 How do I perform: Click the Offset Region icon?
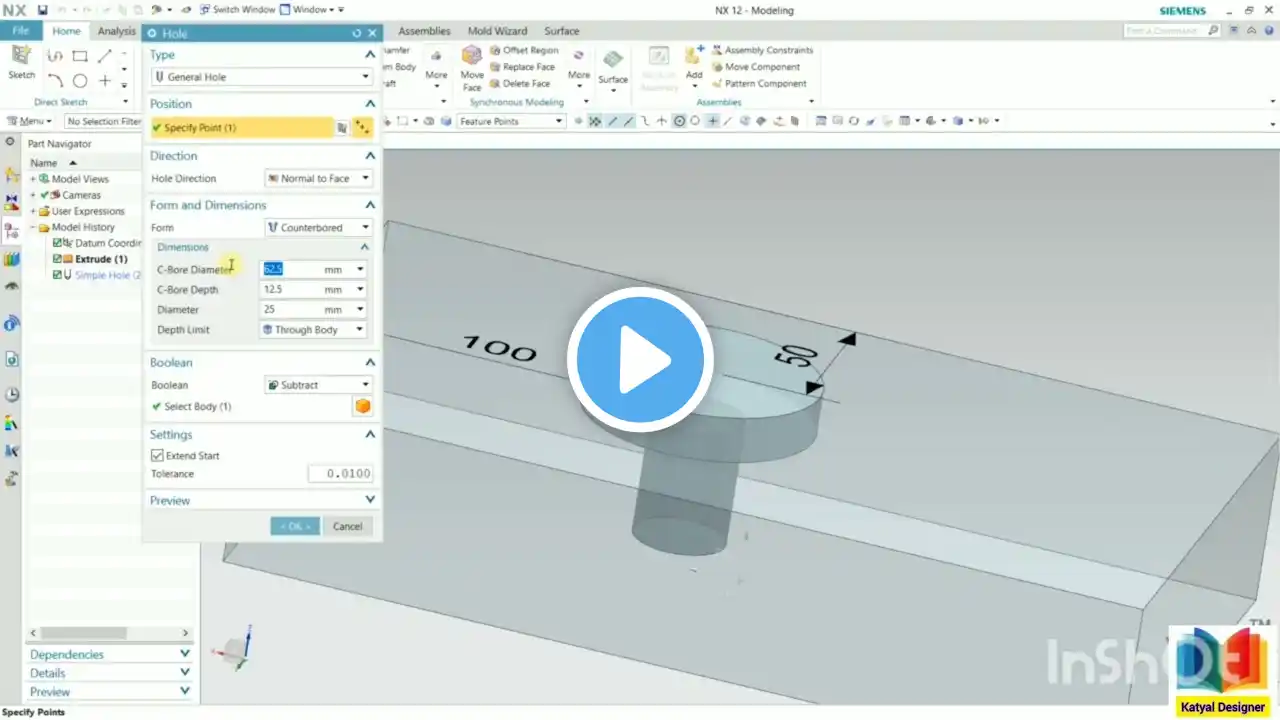pyautogui.click(x=495, y=50)
